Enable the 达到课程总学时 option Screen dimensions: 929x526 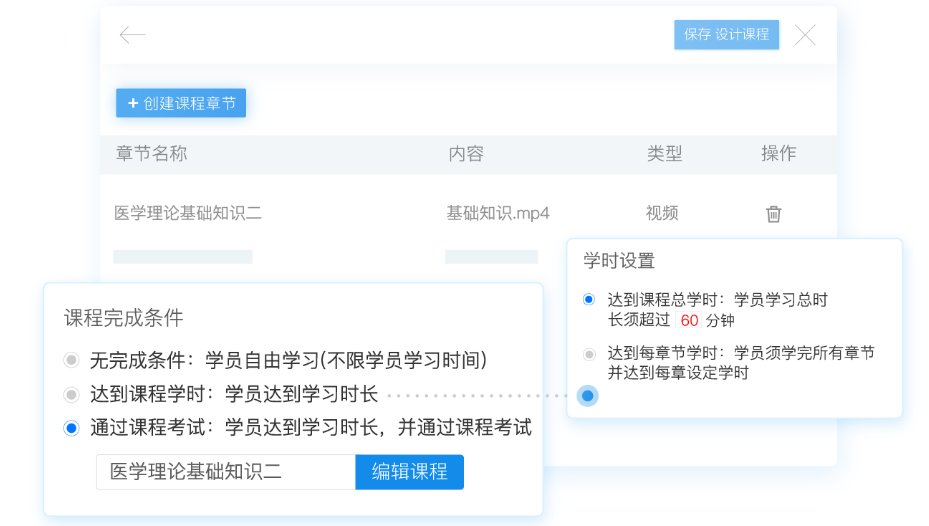589,299
